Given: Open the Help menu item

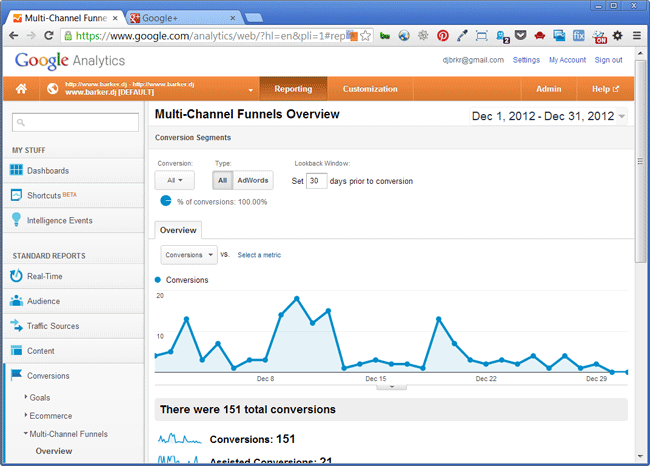Looking at the screenshot, I should 605,89.
